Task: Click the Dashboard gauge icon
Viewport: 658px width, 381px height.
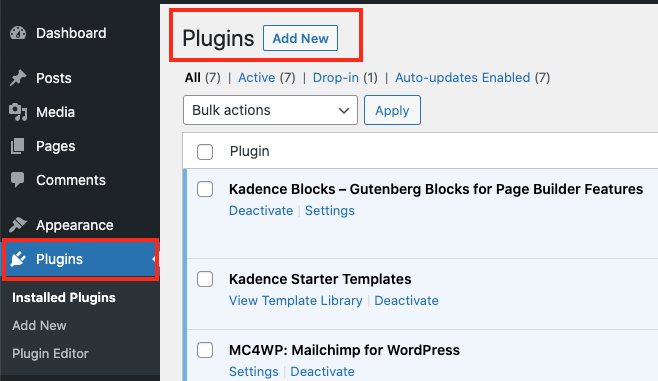Action: [18, 33]
